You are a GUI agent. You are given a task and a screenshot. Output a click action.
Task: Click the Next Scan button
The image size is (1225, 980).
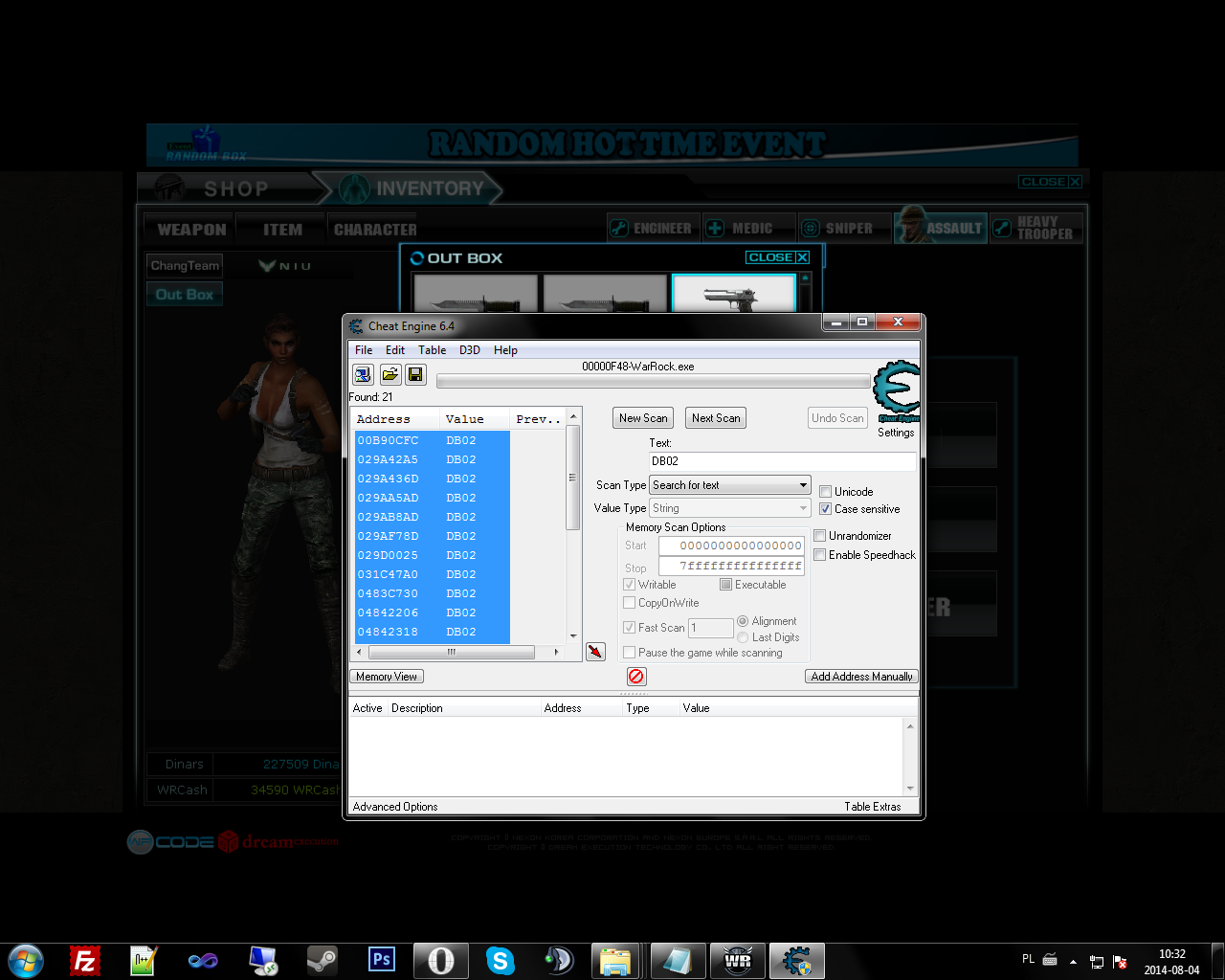point(716,418)
